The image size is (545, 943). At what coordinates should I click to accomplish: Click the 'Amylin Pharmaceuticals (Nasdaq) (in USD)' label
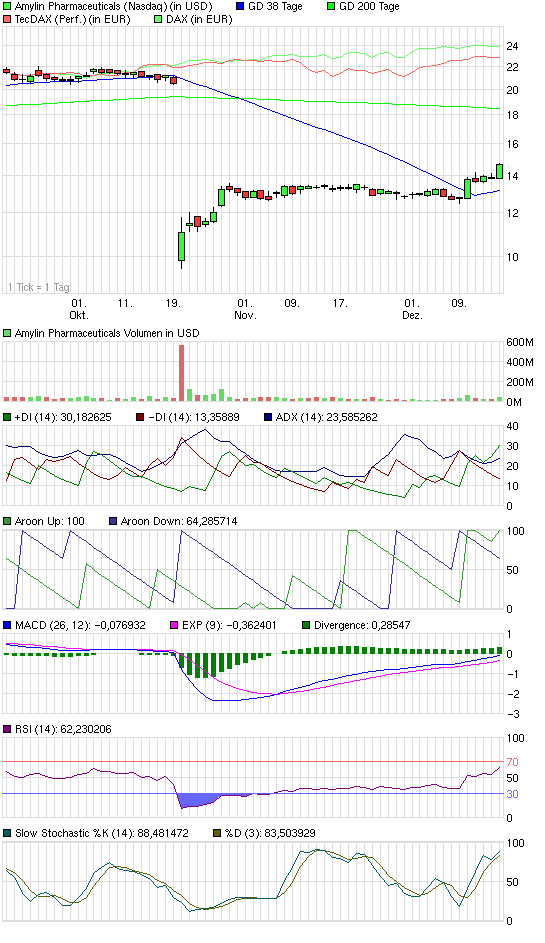pos(114,7)
